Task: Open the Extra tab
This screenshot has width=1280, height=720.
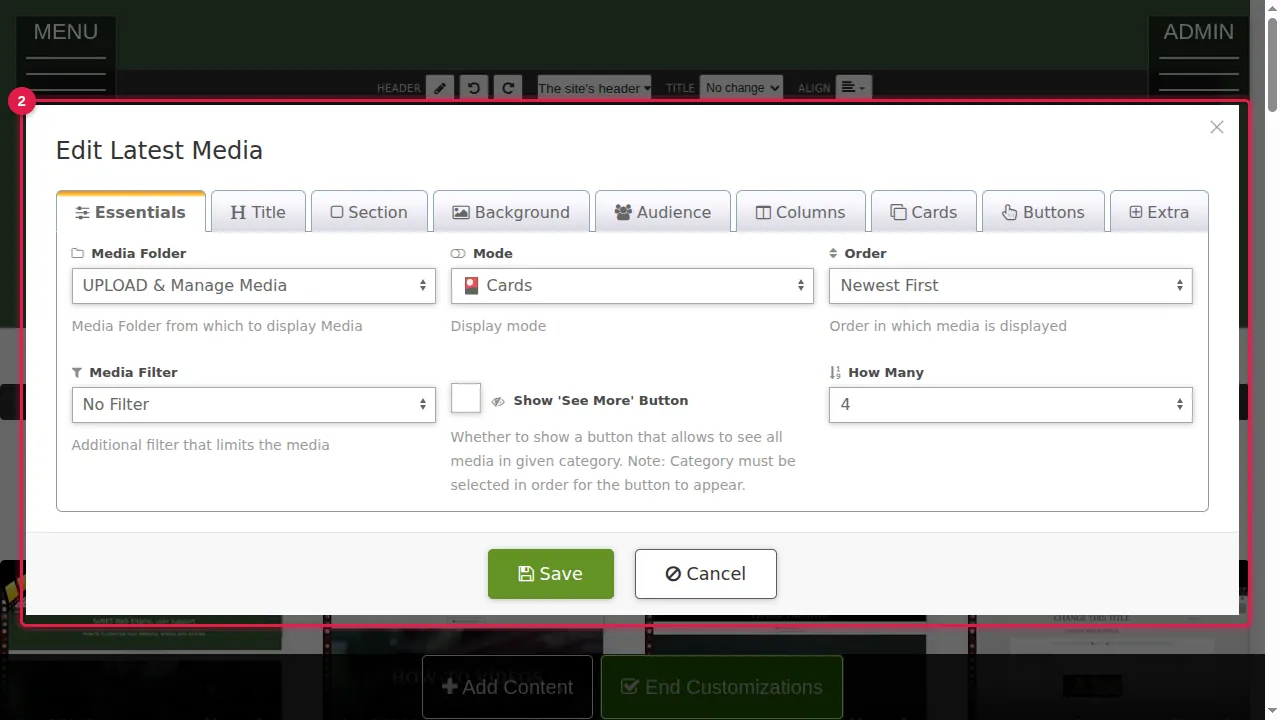Action: (x=1159, y=212)
